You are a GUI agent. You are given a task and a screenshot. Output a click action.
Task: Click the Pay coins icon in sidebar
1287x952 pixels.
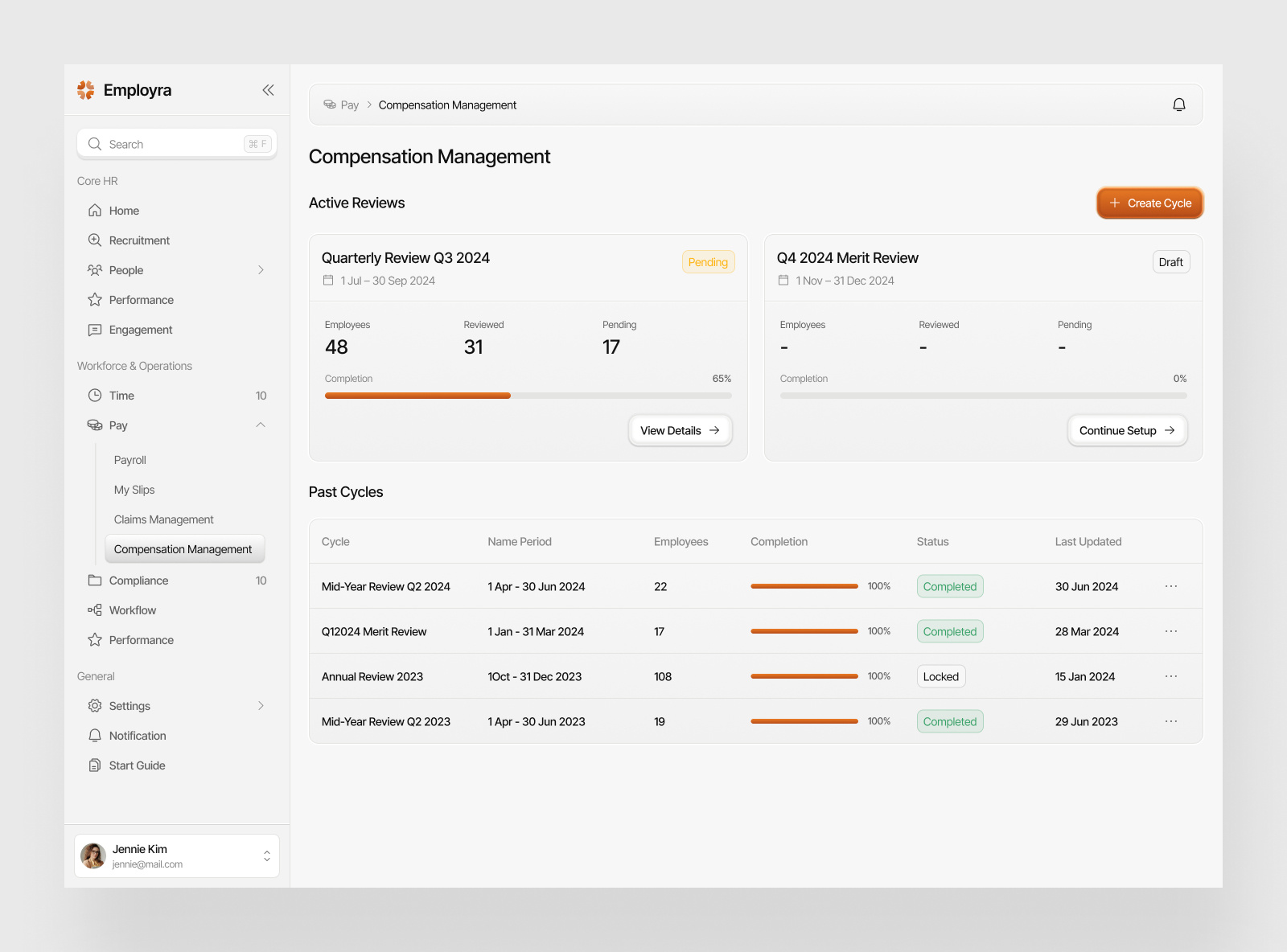(95, 425)
